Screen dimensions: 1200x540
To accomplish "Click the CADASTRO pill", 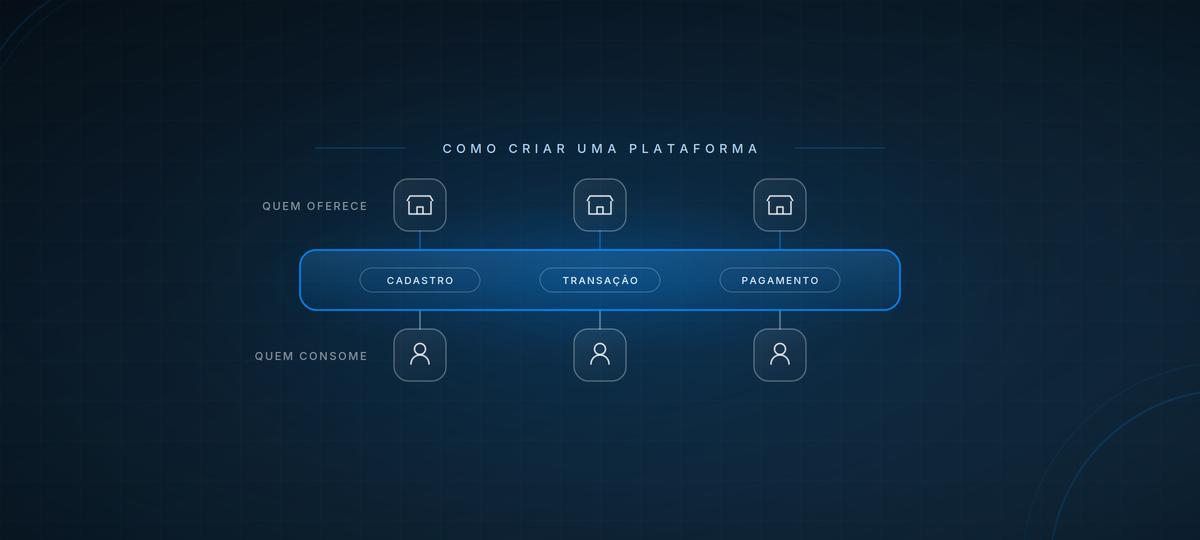I will pyautogui.click(x=420, y=280).
